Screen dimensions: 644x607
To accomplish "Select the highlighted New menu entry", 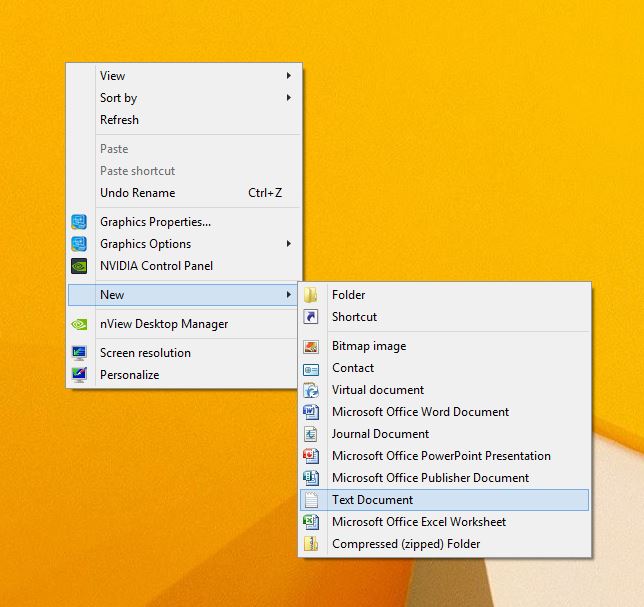I will pyautogui.click(x=183, y=295).
